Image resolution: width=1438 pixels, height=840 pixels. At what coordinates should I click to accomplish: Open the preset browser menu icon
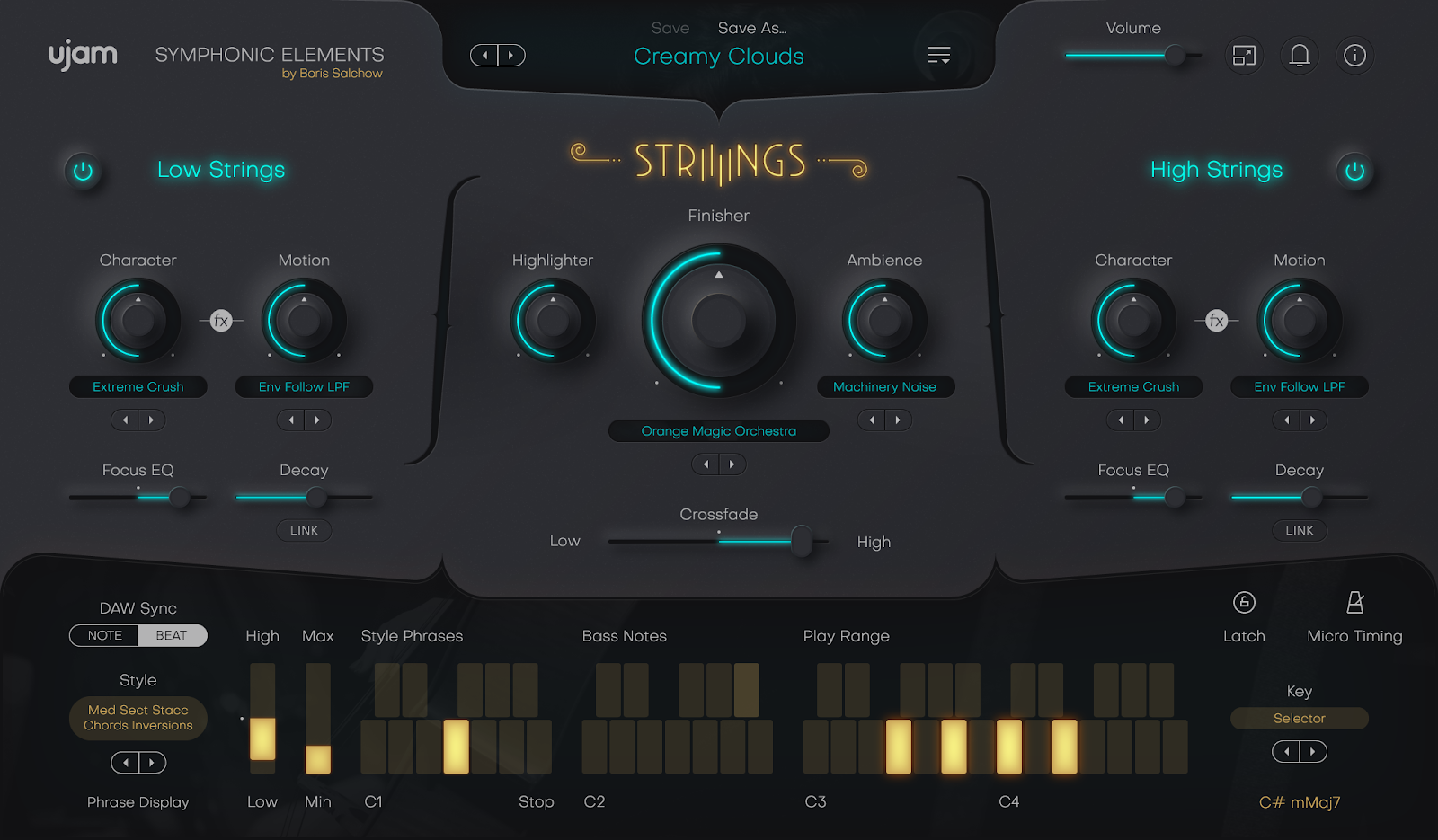coord(938,56)
